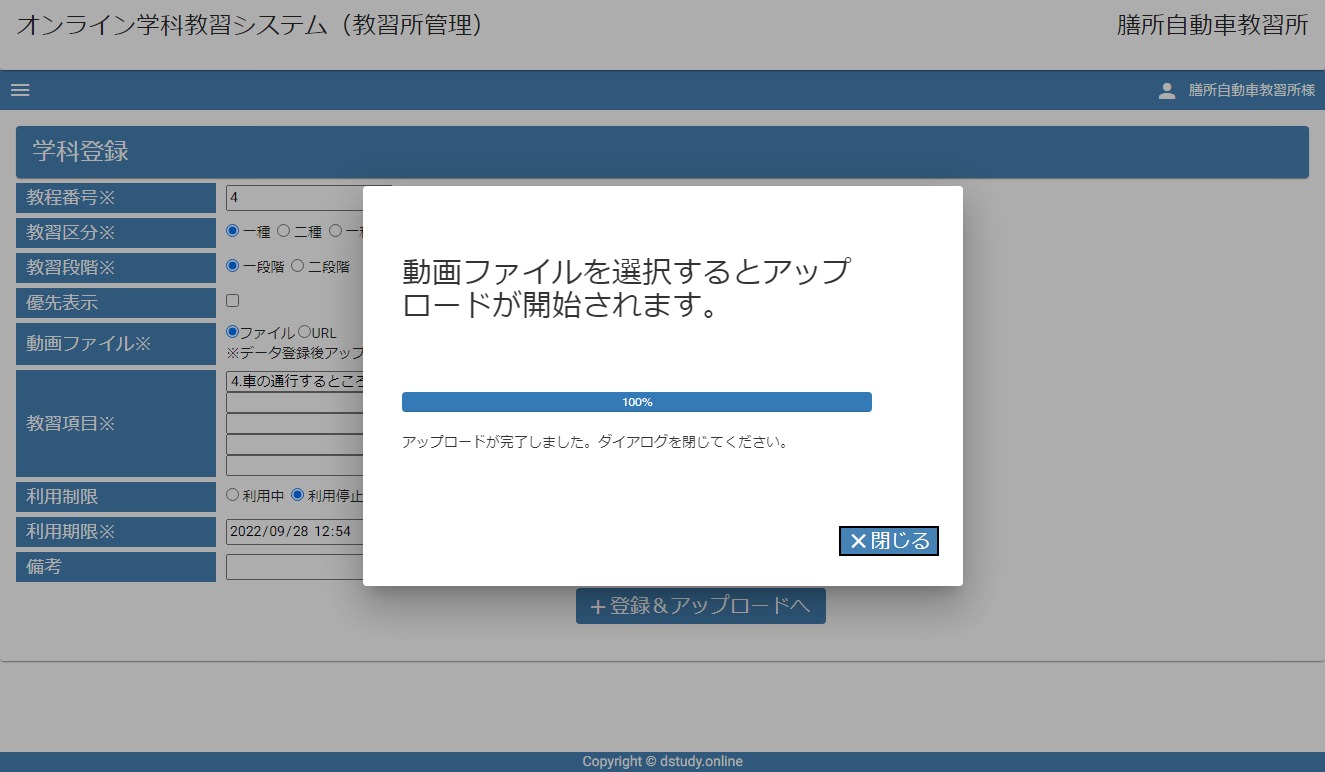Click the plus icon on 登録&アップロードへ
The image size is (1325, 772).
point(598,607)
